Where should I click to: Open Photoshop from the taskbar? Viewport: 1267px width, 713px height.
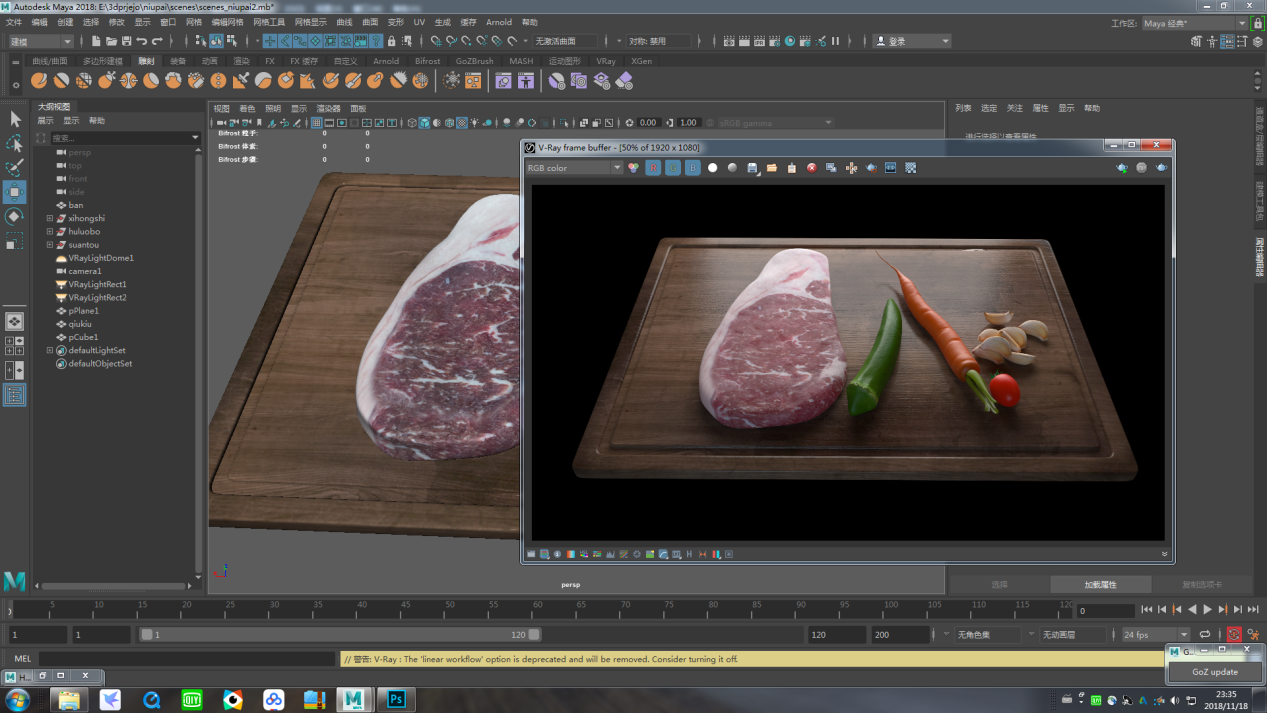click(395, 700)
